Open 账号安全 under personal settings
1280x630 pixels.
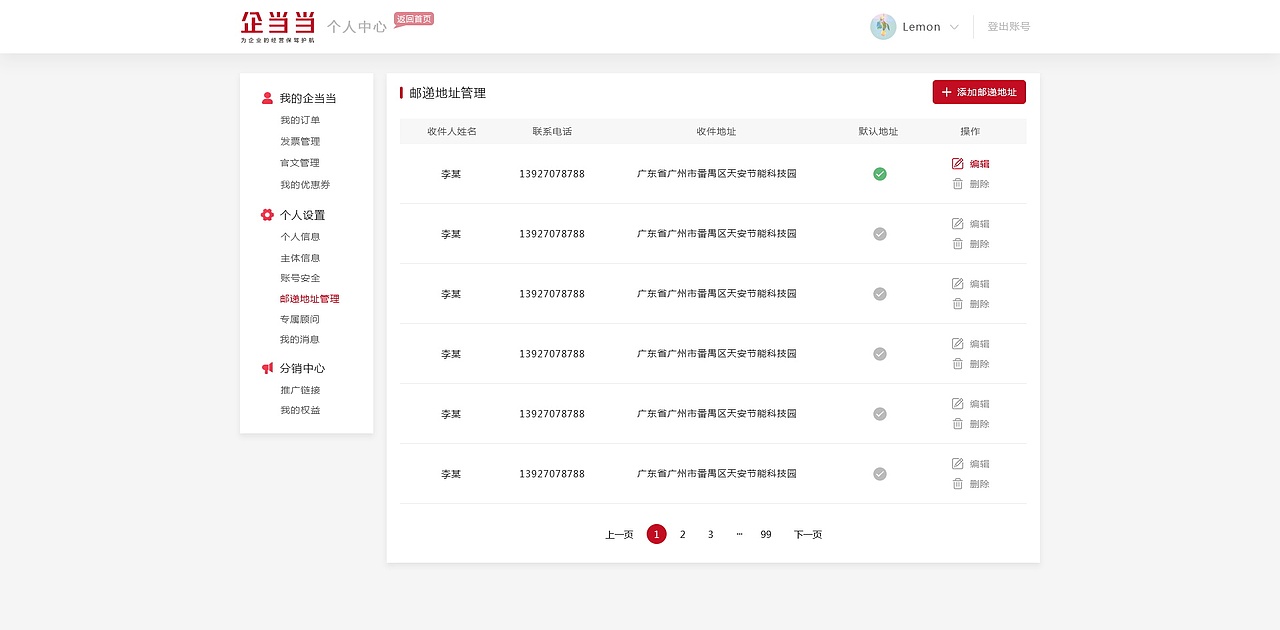301,277
